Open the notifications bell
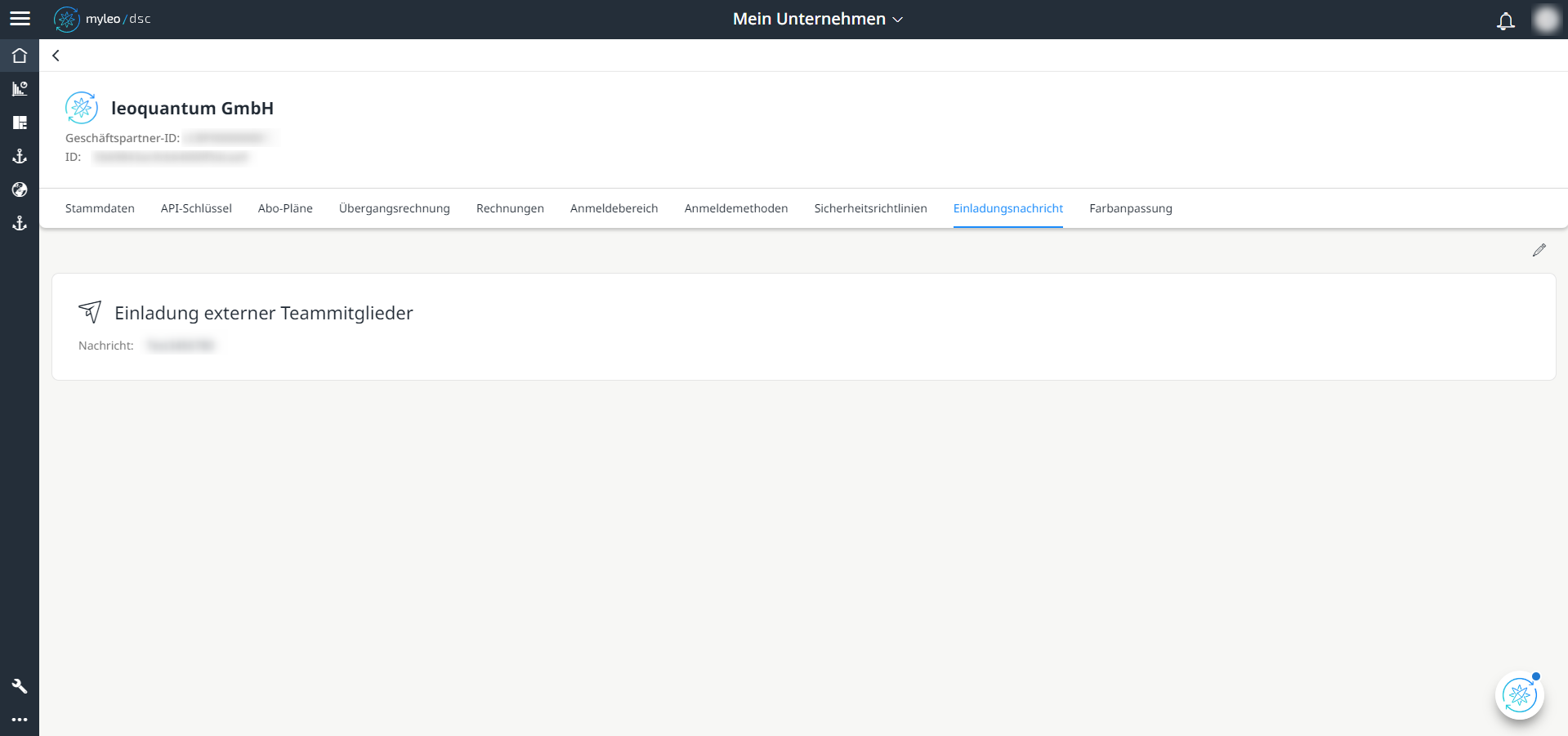The width and height of the screenshot is (1568, 736). click(x=1505, y=20)
